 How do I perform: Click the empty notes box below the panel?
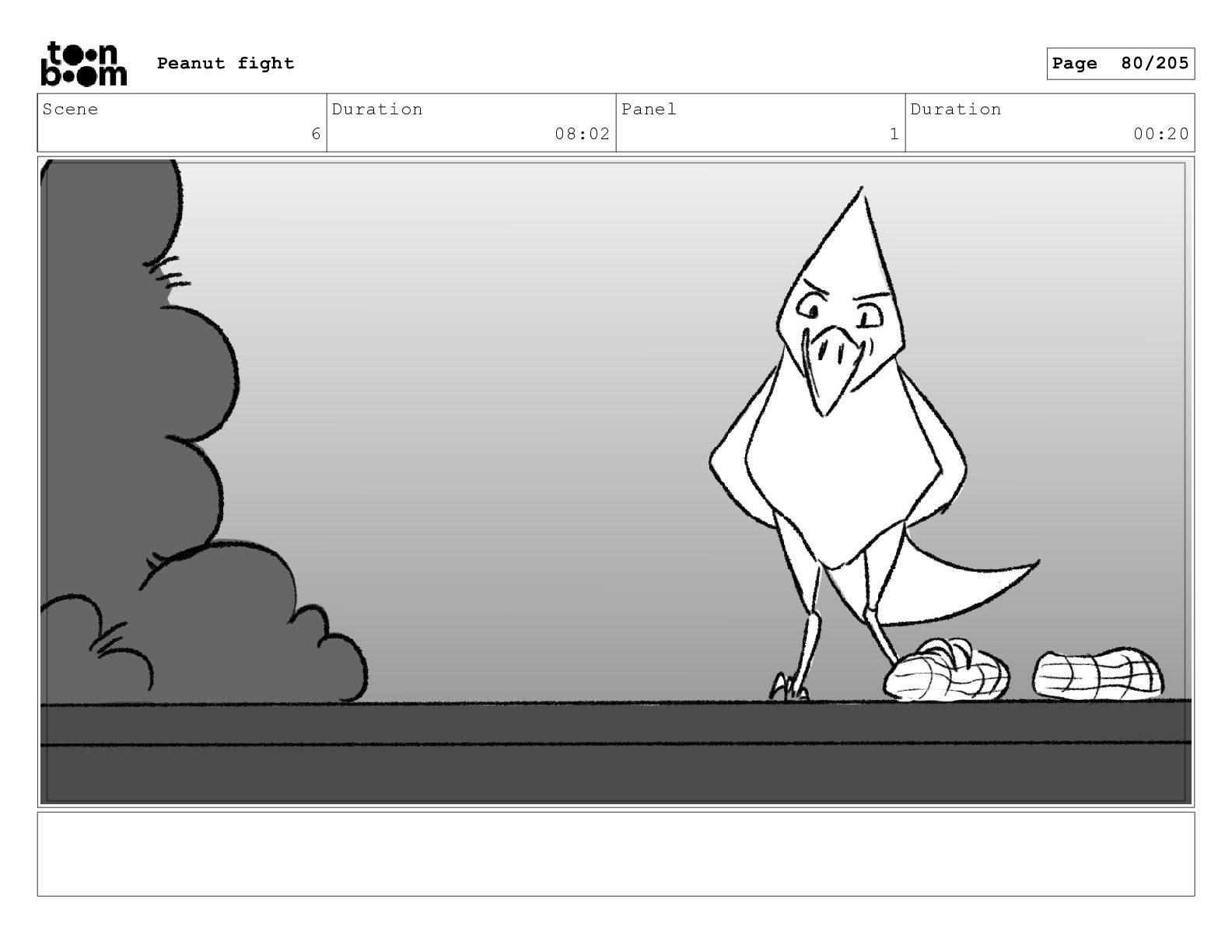[616, 854]
